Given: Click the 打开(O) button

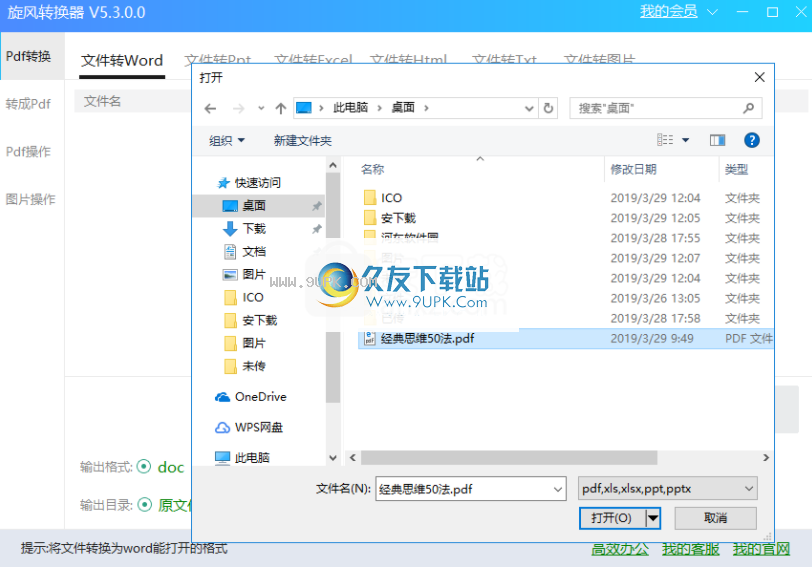Looking at the screenshot, I should tap(612, 518).
